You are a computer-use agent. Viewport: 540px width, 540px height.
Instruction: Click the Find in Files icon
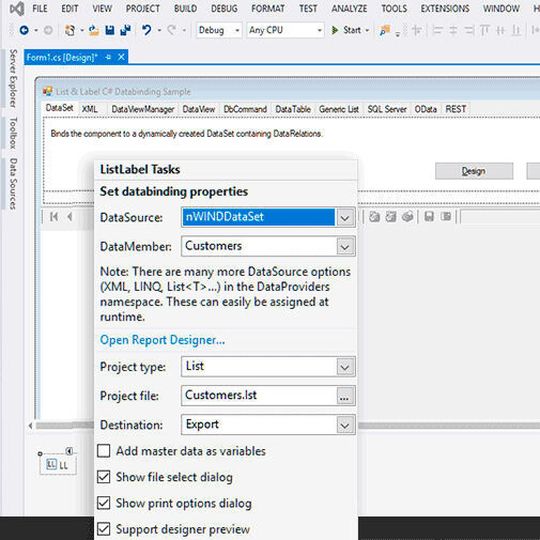[x=384, y=30]
